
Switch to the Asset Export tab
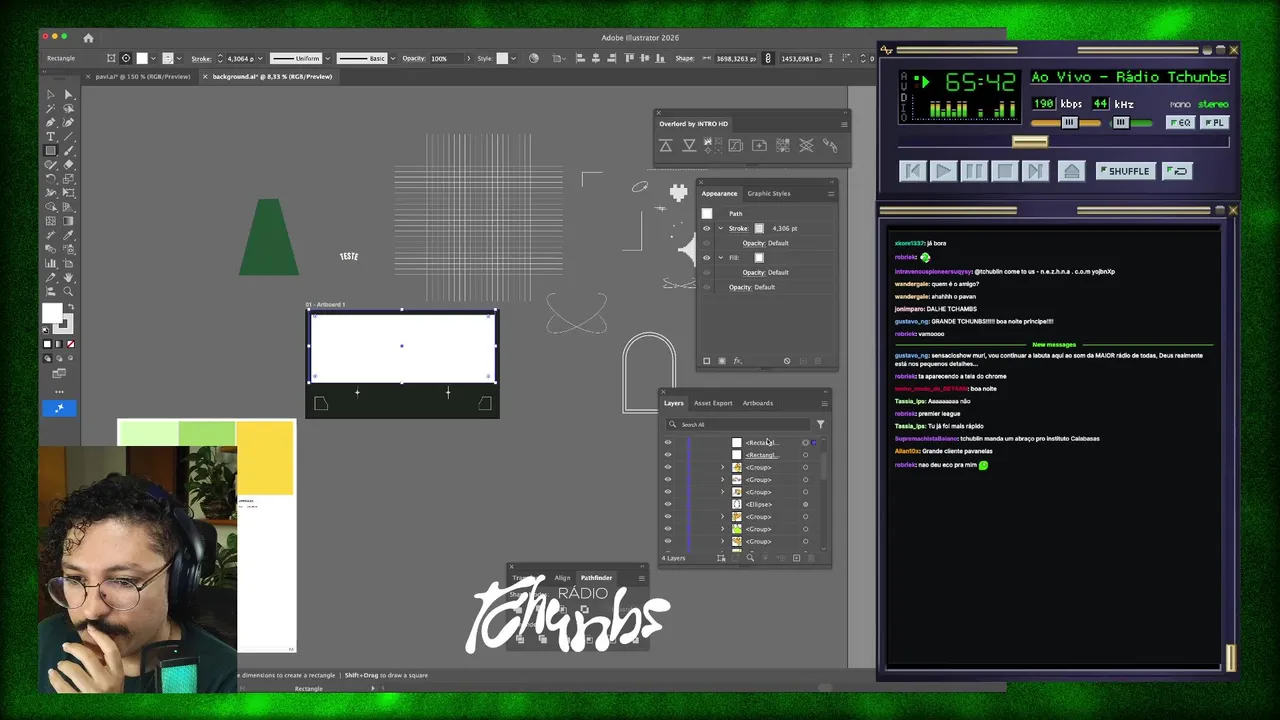[713, 403]
